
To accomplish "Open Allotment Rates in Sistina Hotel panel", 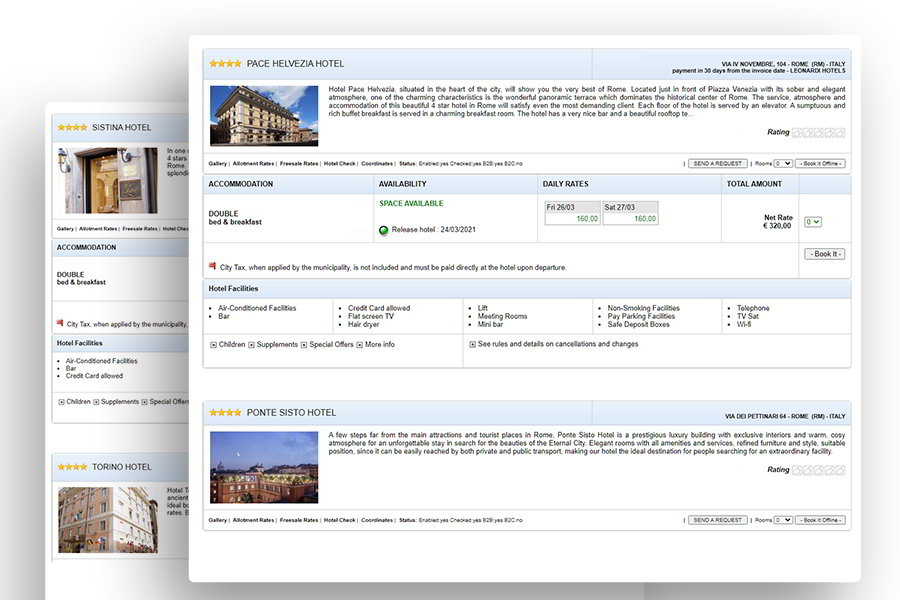I will click(98, 229).
